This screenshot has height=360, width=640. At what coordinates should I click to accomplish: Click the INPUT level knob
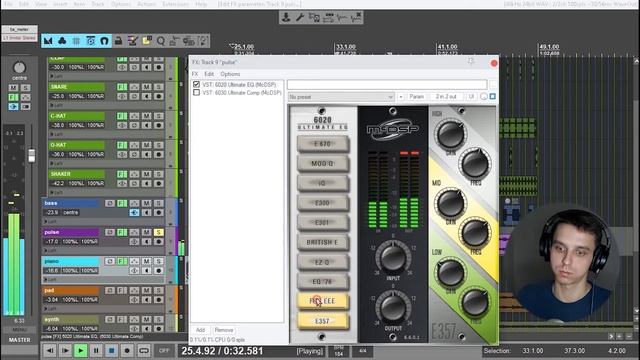393,257
